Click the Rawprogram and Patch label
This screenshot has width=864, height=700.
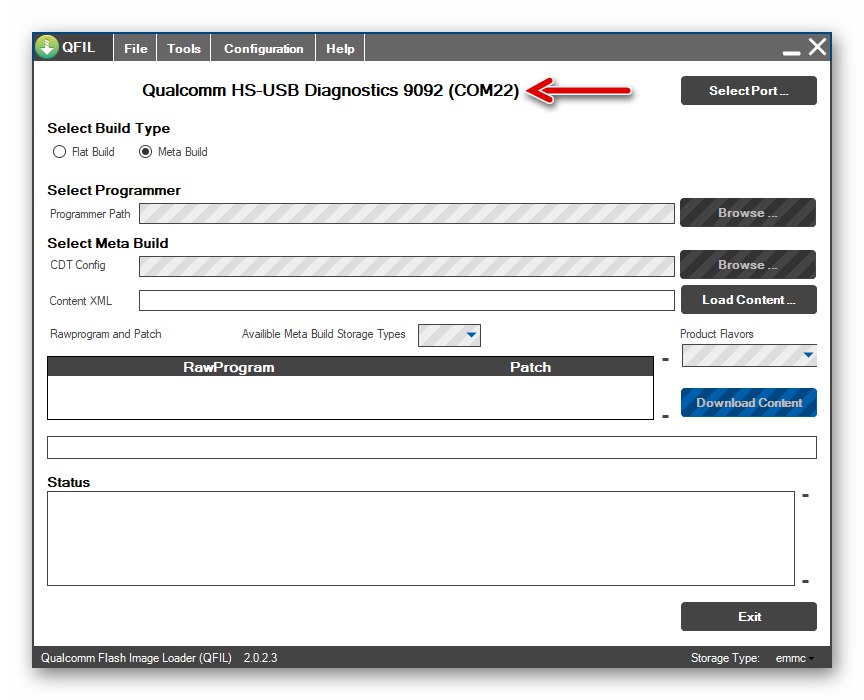pyautogui.click(x=106, y=334)
